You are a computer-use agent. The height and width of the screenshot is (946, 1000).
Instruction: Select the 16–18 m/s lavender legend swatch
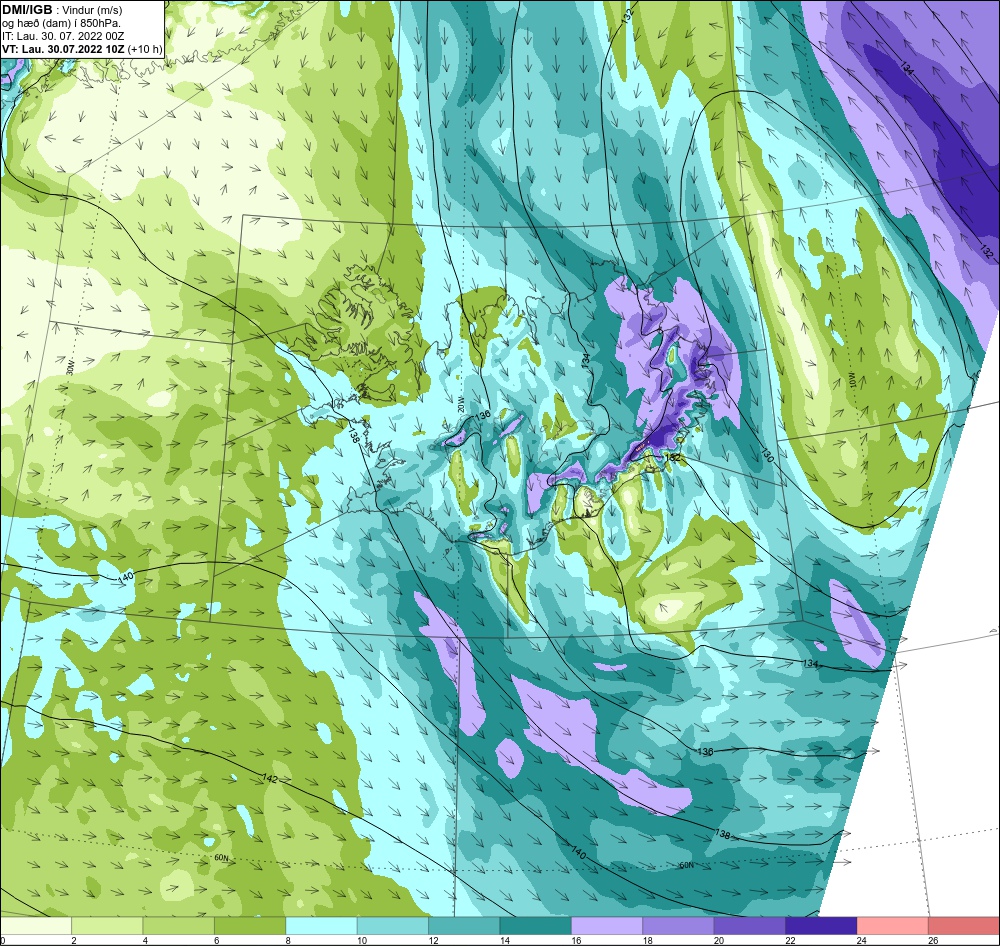[x=607, y=926]
